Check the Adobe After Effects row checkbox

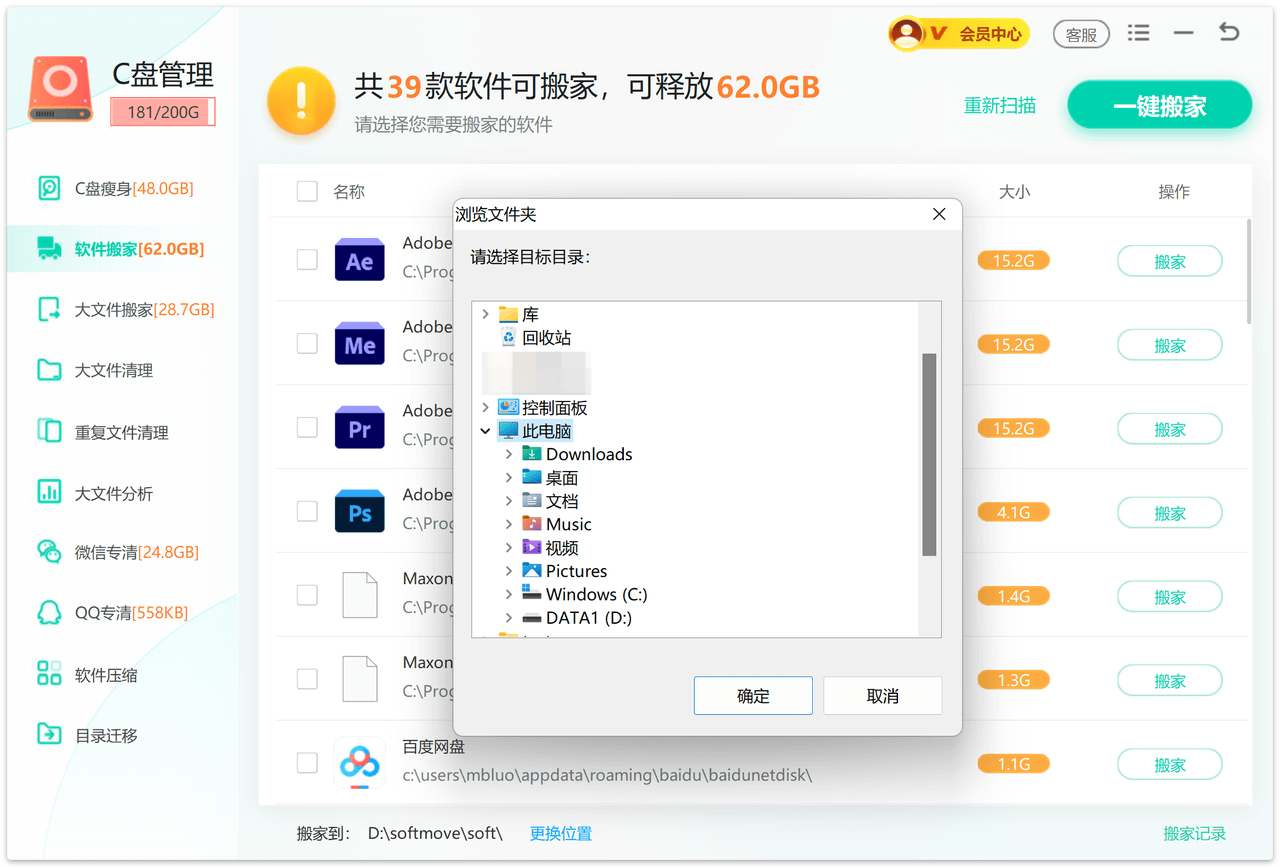pyautogui.click(x=307, y=259)
